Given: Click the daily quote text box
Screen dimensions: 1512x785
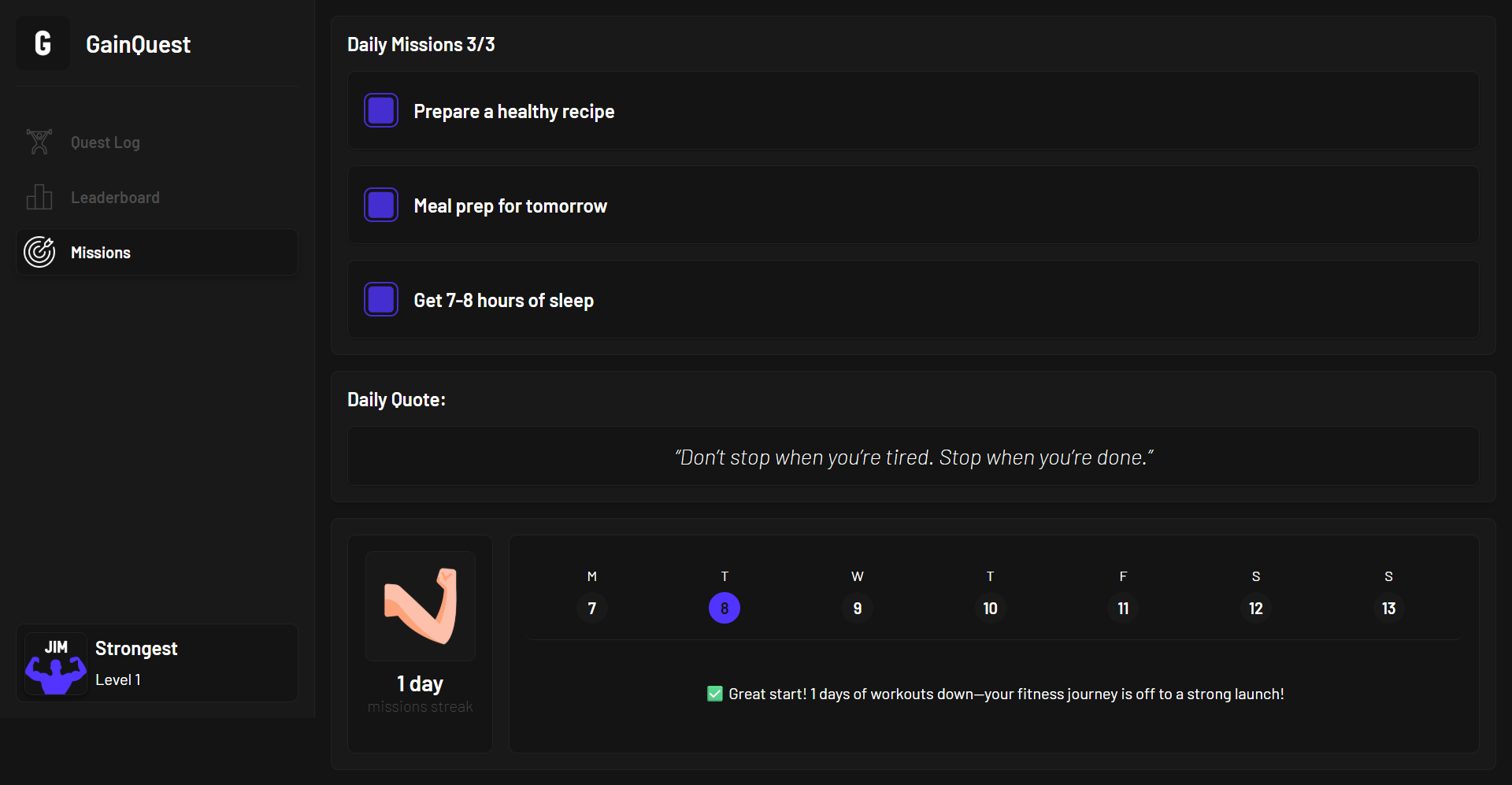Looking at the screenshot, I should (x=913, y=457).
